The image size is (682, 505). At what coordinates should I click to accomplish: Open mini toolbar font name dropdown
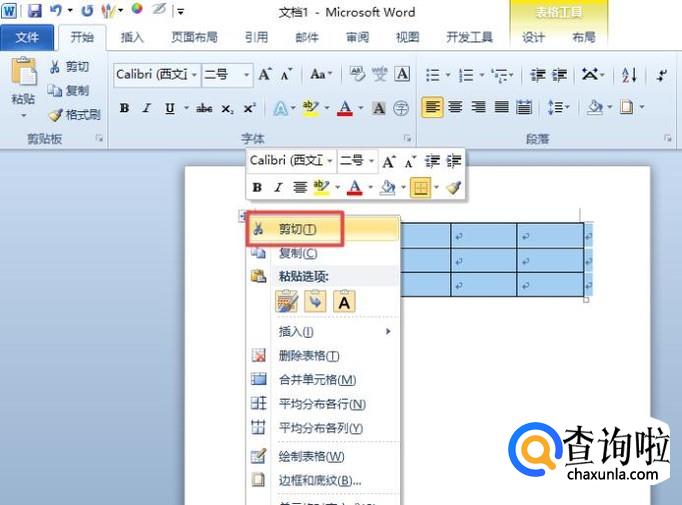pos(330,161)
